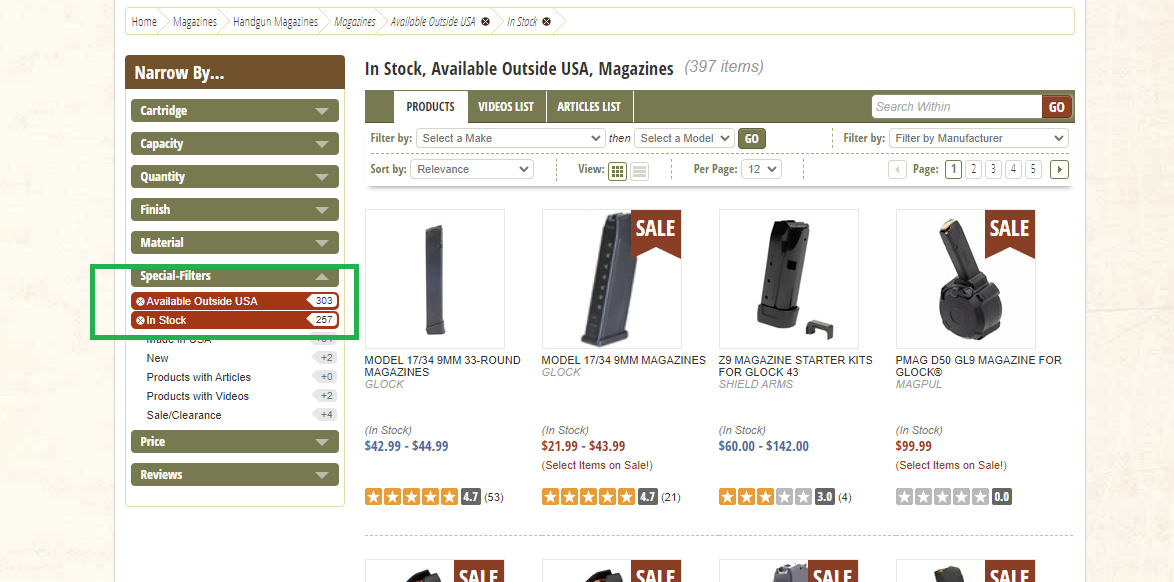This screenshot has height=582, width=1174.
Task: Click the Search Within input field
Action: (x=957, y=107)
